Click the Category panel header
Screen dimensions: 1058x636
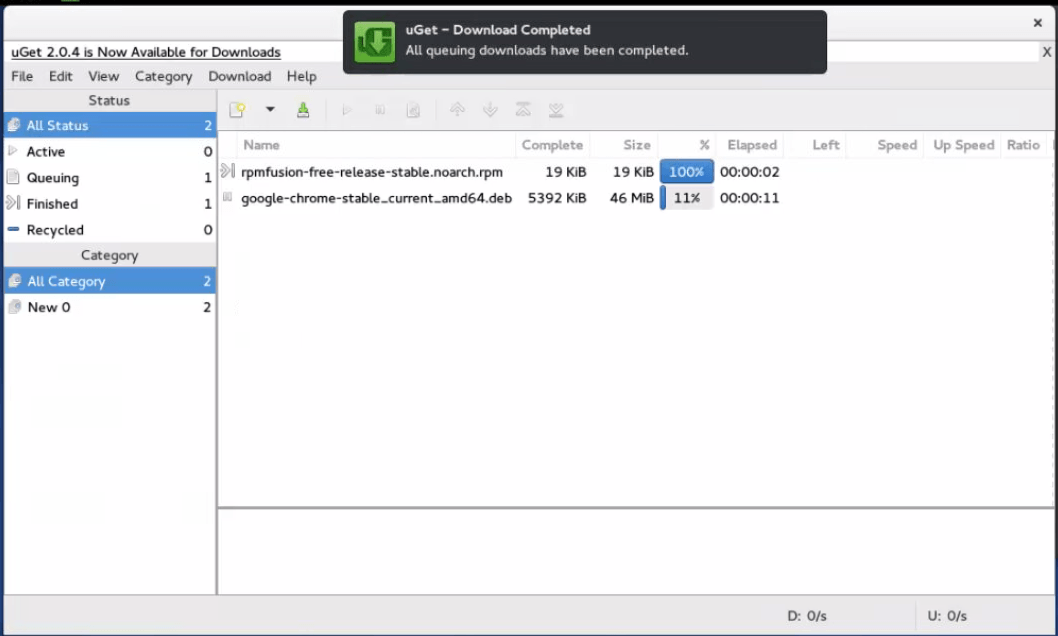(x=110, y=256)
